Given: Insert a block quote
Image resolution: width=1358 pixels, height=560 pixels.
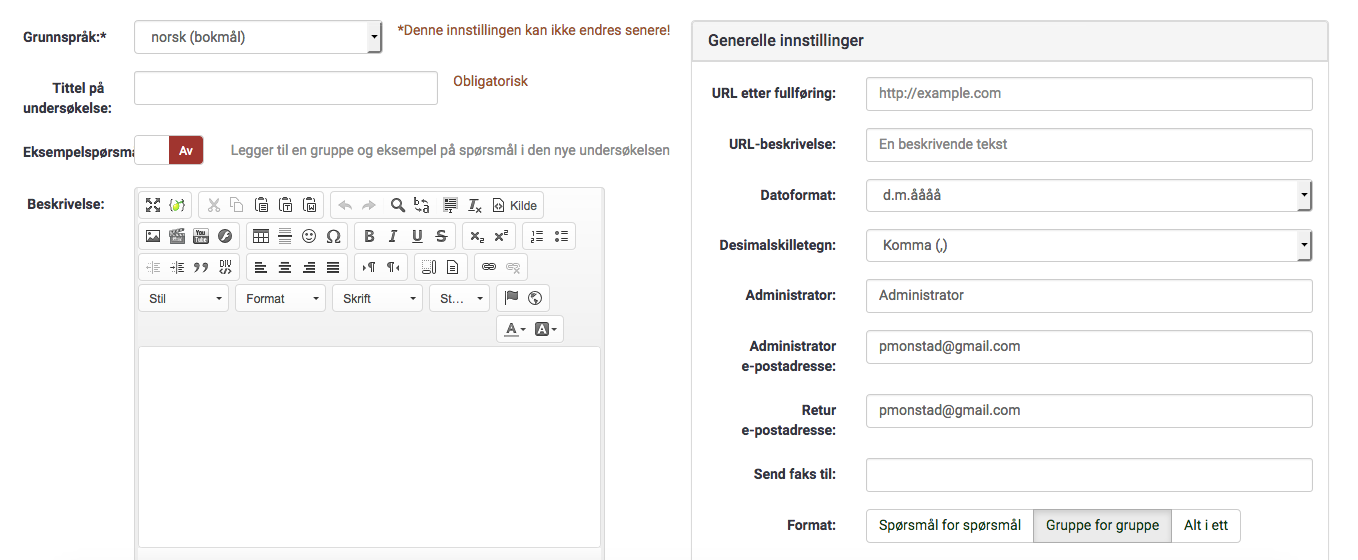Looking at the screenshot, I should coord(201,267).
